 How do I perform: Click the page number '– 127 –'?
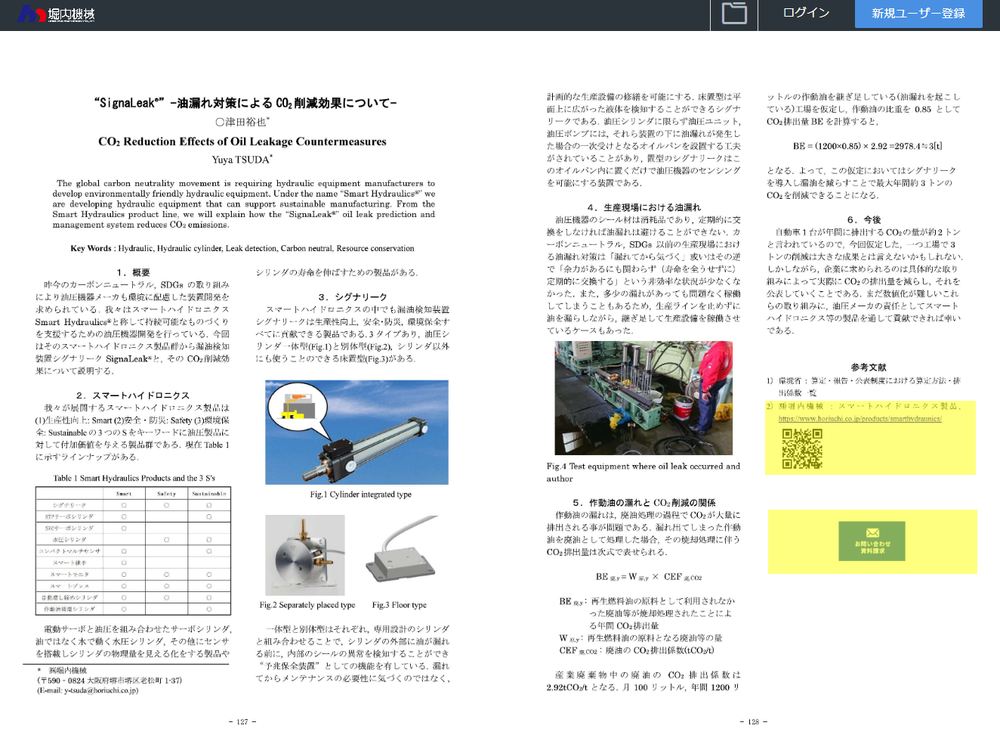tap(242, 722)
